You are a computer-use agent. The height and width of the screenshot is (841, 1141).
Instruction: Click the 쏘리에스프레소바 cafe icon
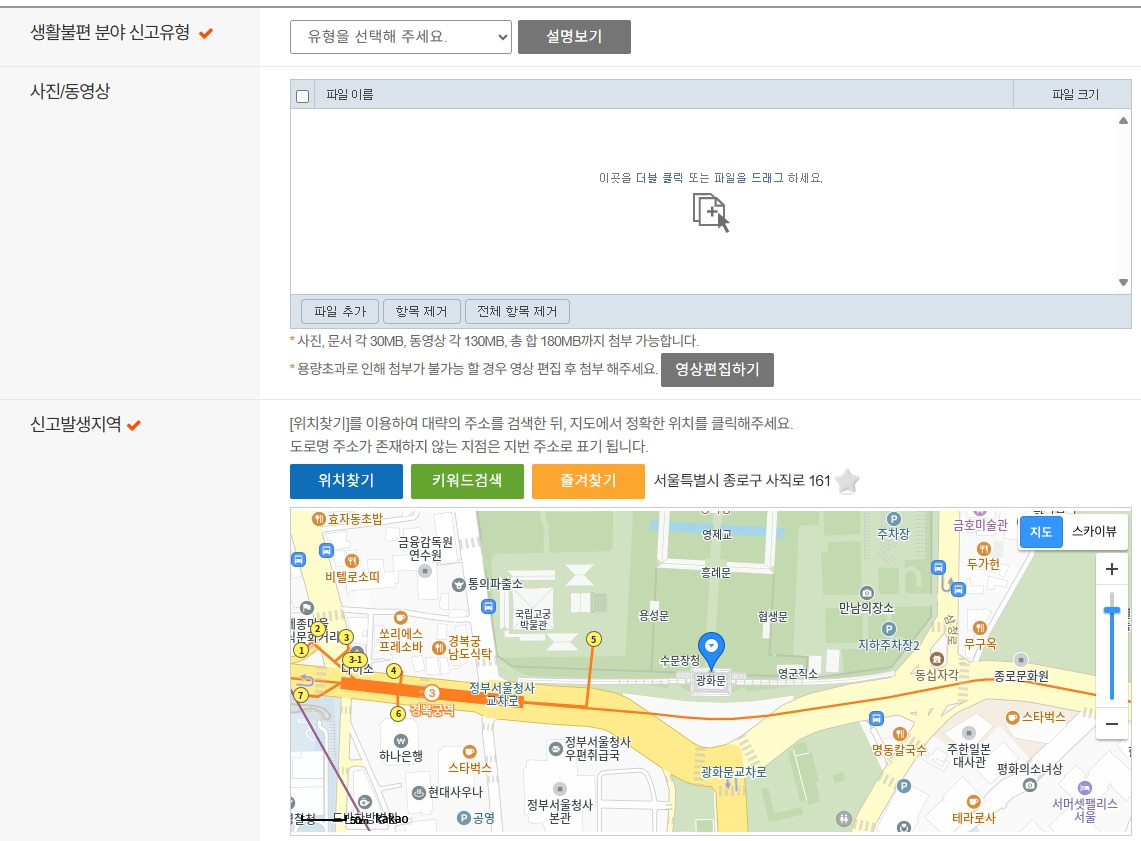tap(400, 618)
